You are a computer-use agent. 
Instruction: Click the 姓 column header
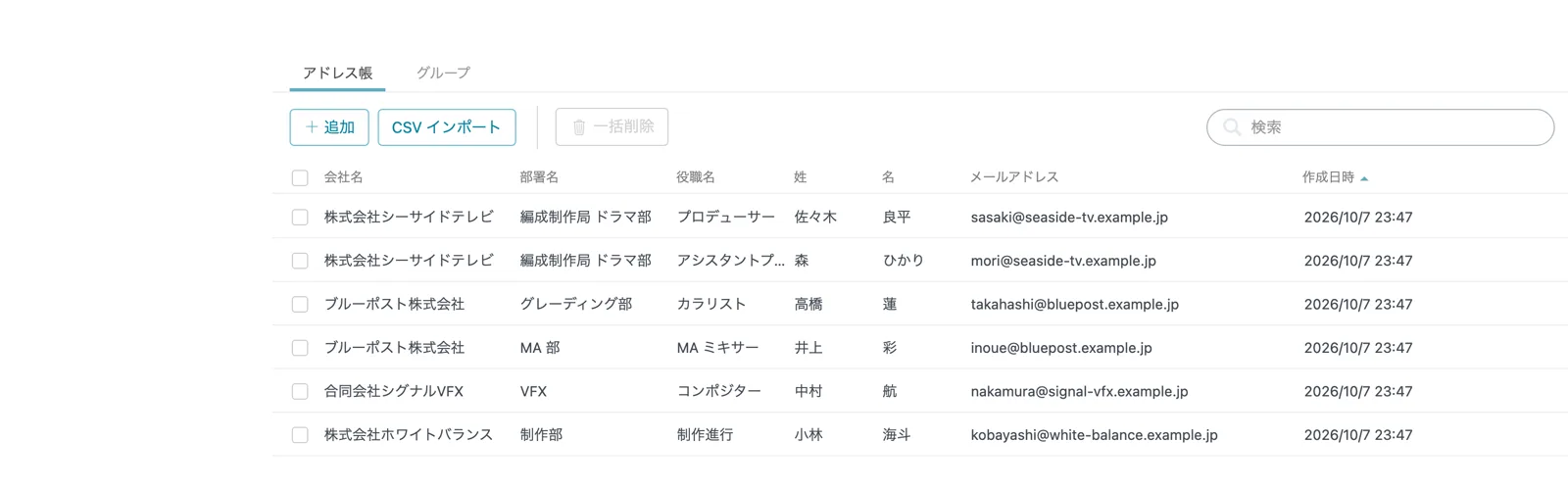801,177
